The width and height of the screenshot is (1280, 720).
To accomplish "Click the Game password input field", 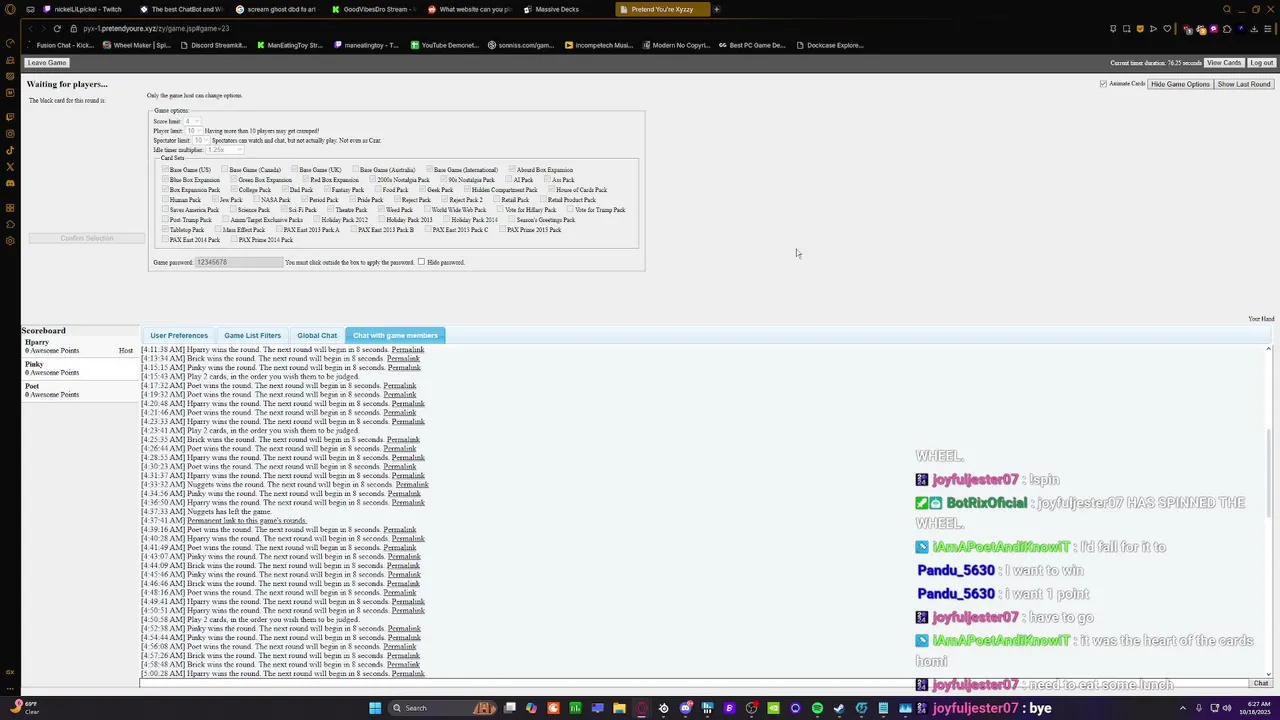I will (x=240, y=262).
